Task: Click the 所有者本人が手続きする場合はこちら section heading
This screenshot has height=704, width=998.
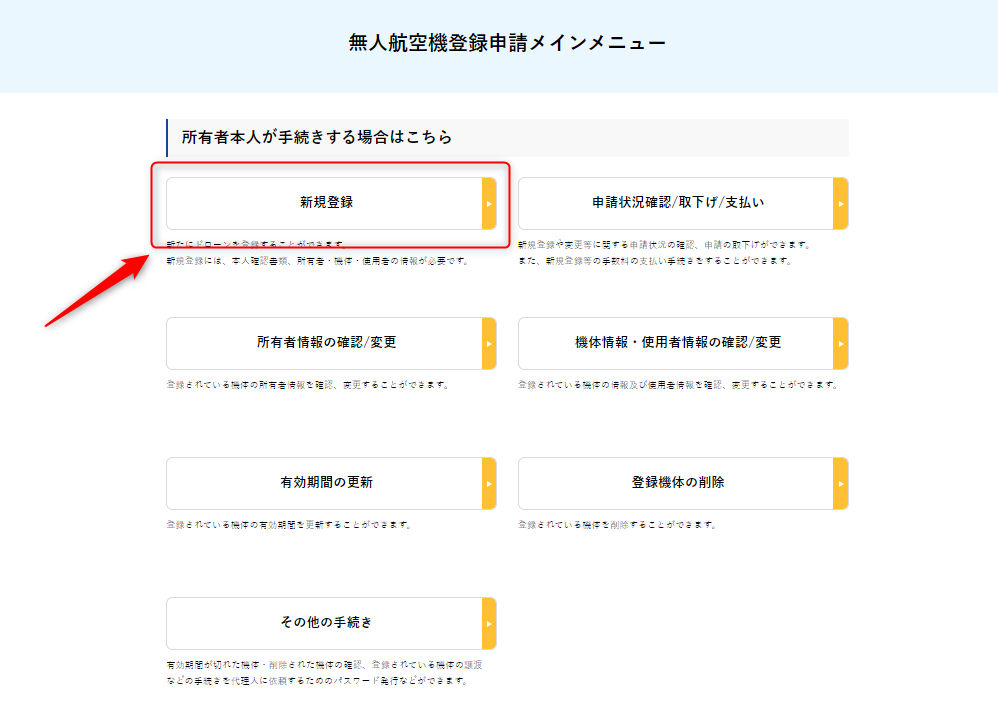Action: coord(317,137)
